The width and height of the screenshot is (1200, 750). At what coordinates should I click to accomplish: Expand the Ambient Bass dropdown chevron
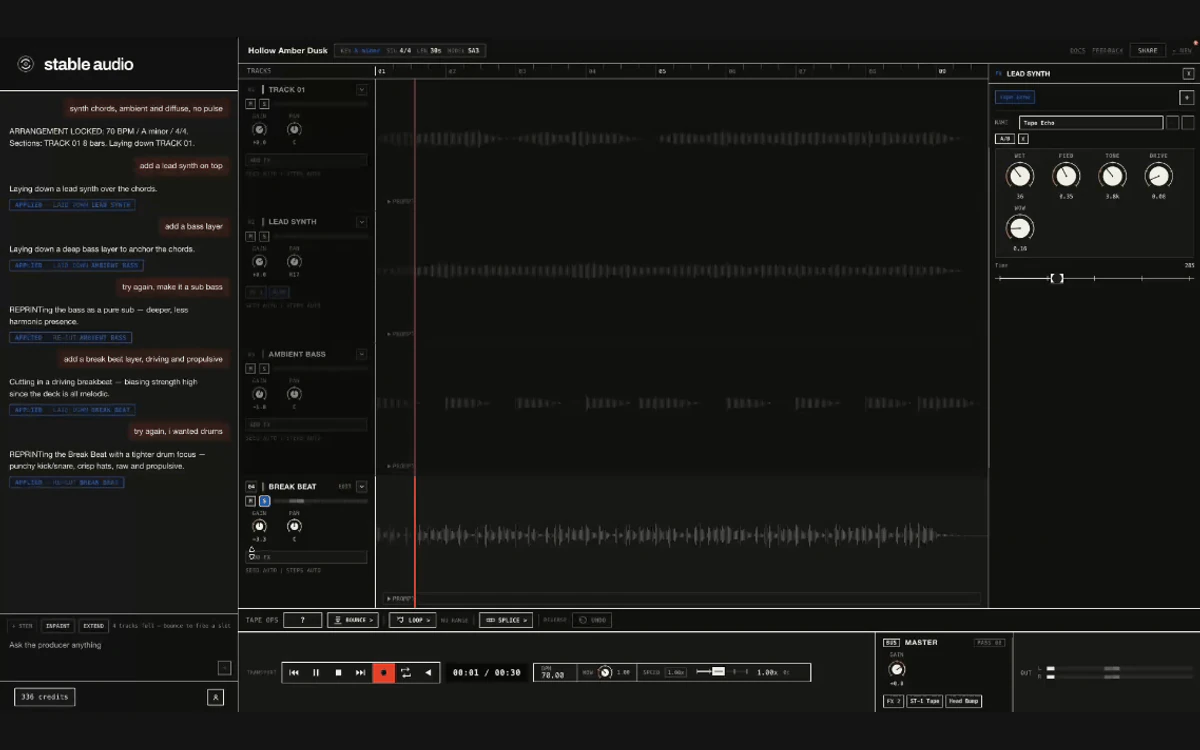pyautogui.click(x=362, y=354)
